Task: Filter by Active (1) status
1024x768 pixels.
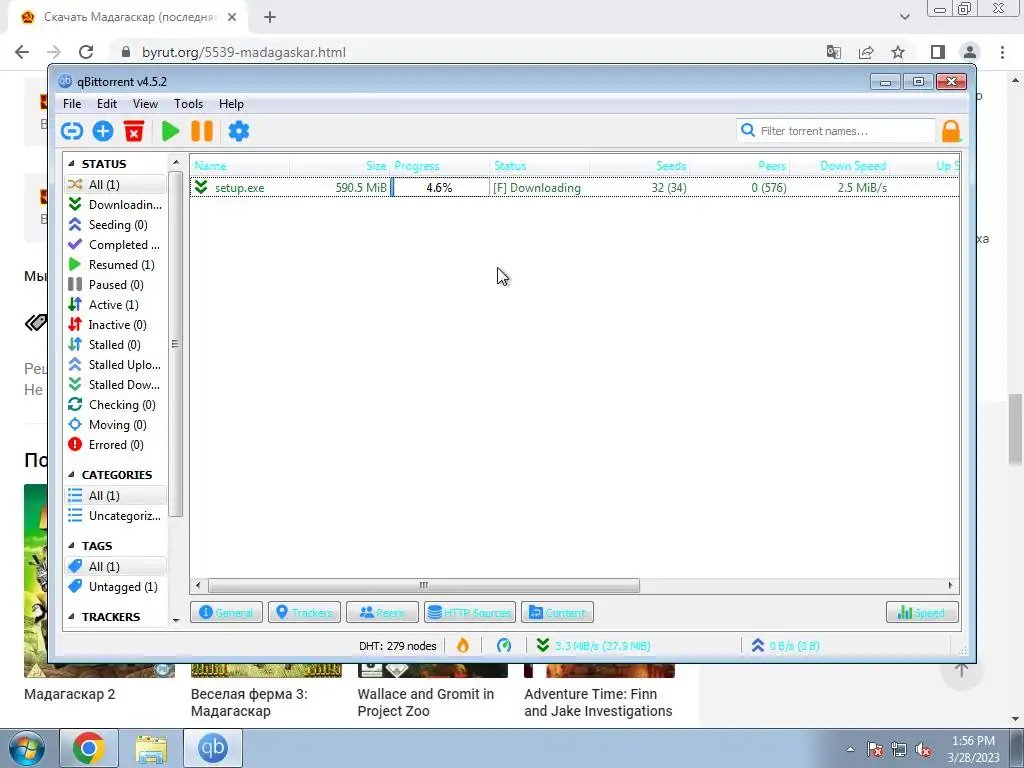Action: pyautogui.click(x=116, y=305)
